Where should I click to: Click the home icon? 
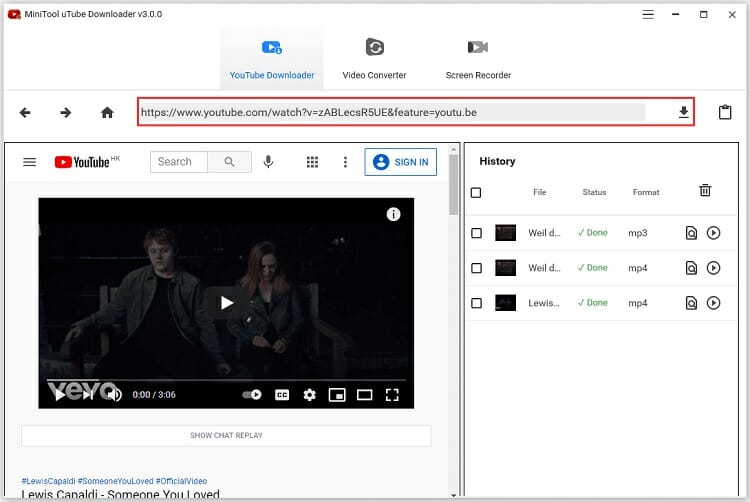[x=107, y=112]
